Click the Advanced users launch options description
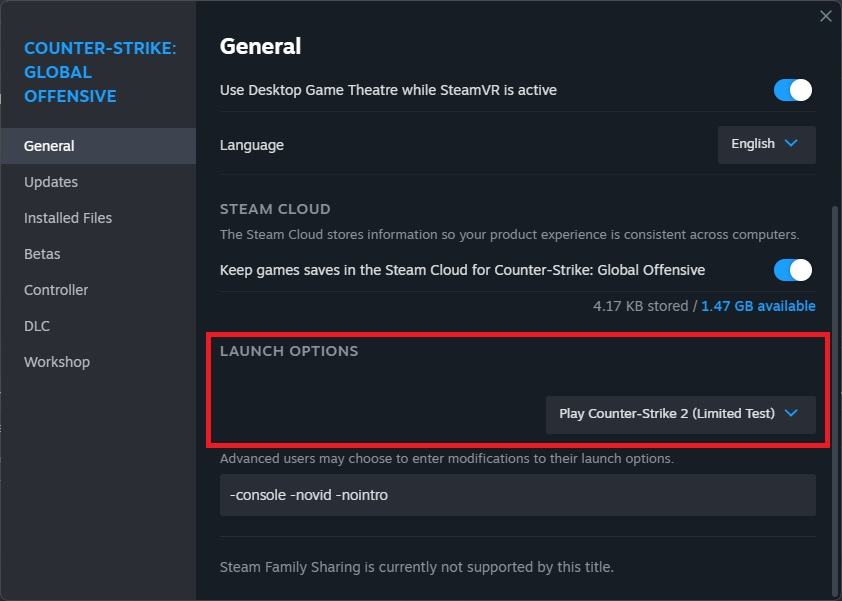842x601 pixels. pos(447,459)
